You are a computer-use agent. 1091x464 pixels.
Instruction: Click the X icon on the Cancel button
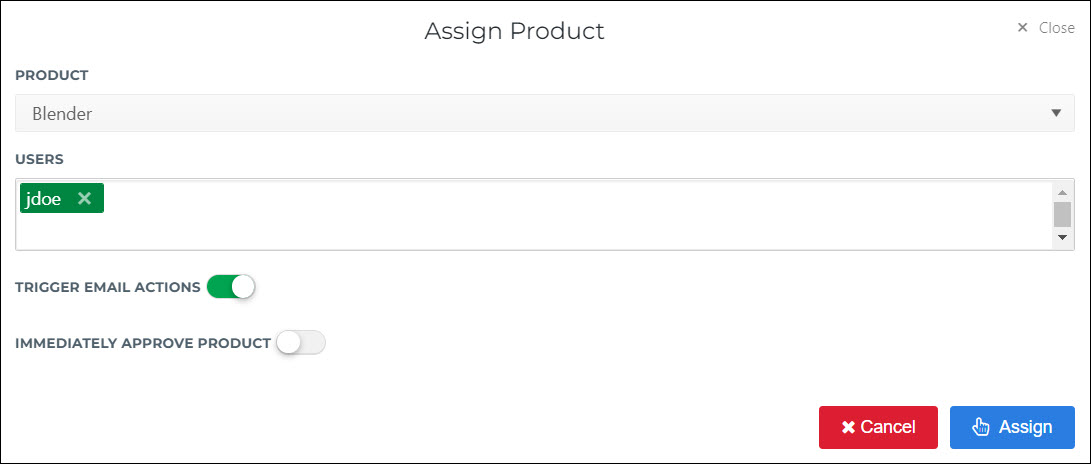847,427
